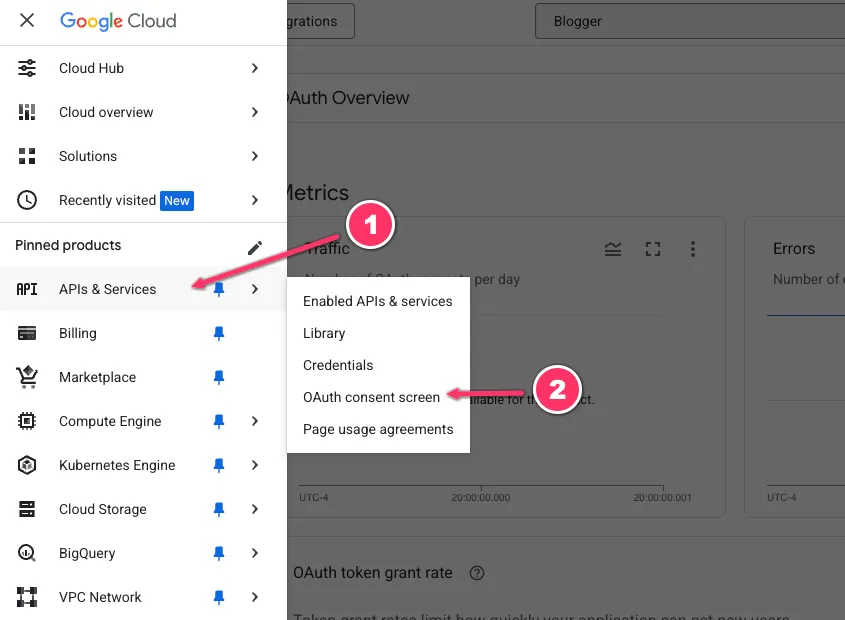Open the Compute Engine label

[x=110, y=421]
